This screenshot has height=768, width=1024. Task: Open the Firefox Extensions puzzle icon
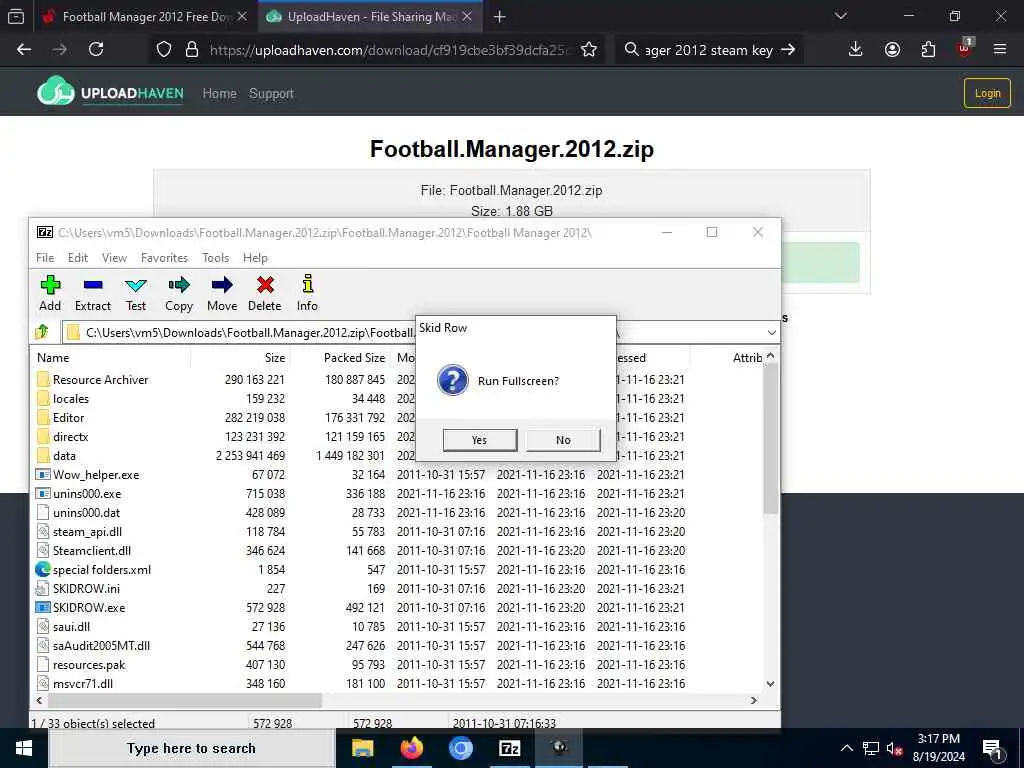coord(928,49)
